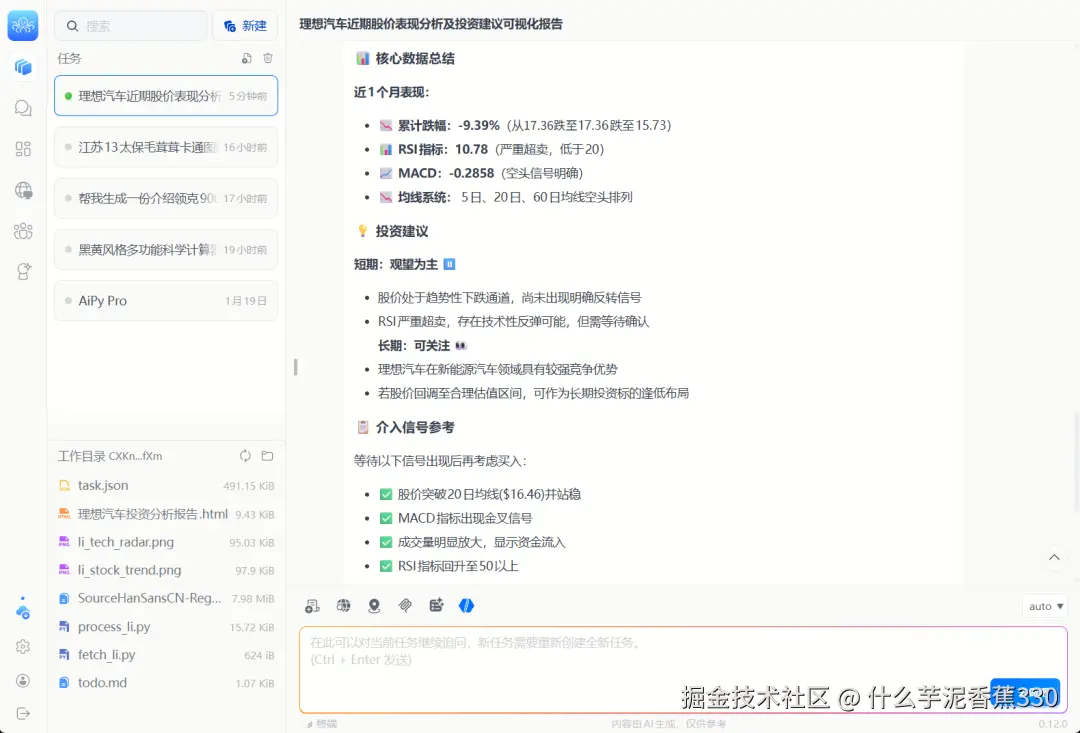The image size is (1080, 733).
Task: Collapse the report panel with the chevron
Action: pyautogui.click(x=1054, y=557)
